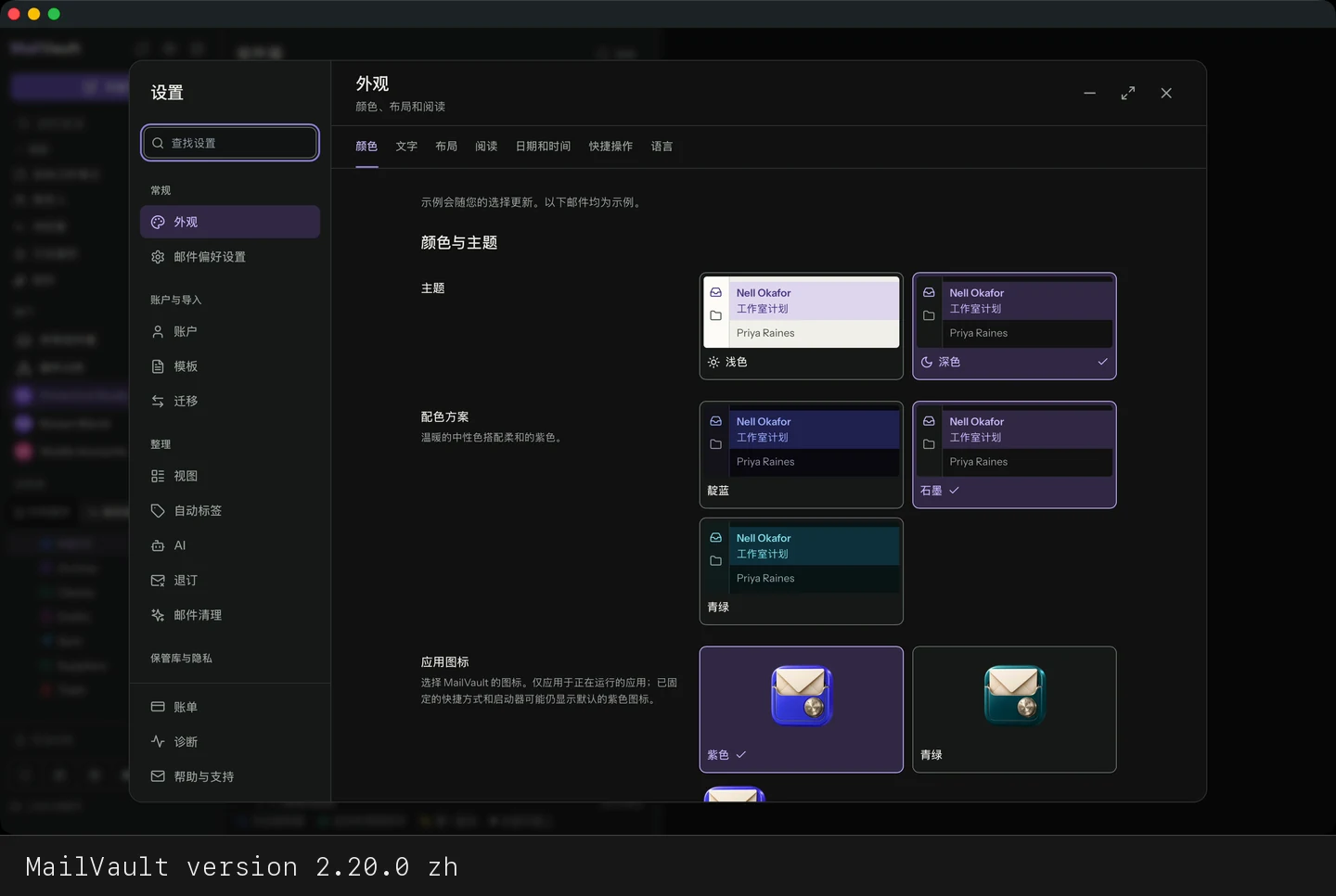Click the tag icon beside 自动标签
The image size is (1336, 896).
158,511
